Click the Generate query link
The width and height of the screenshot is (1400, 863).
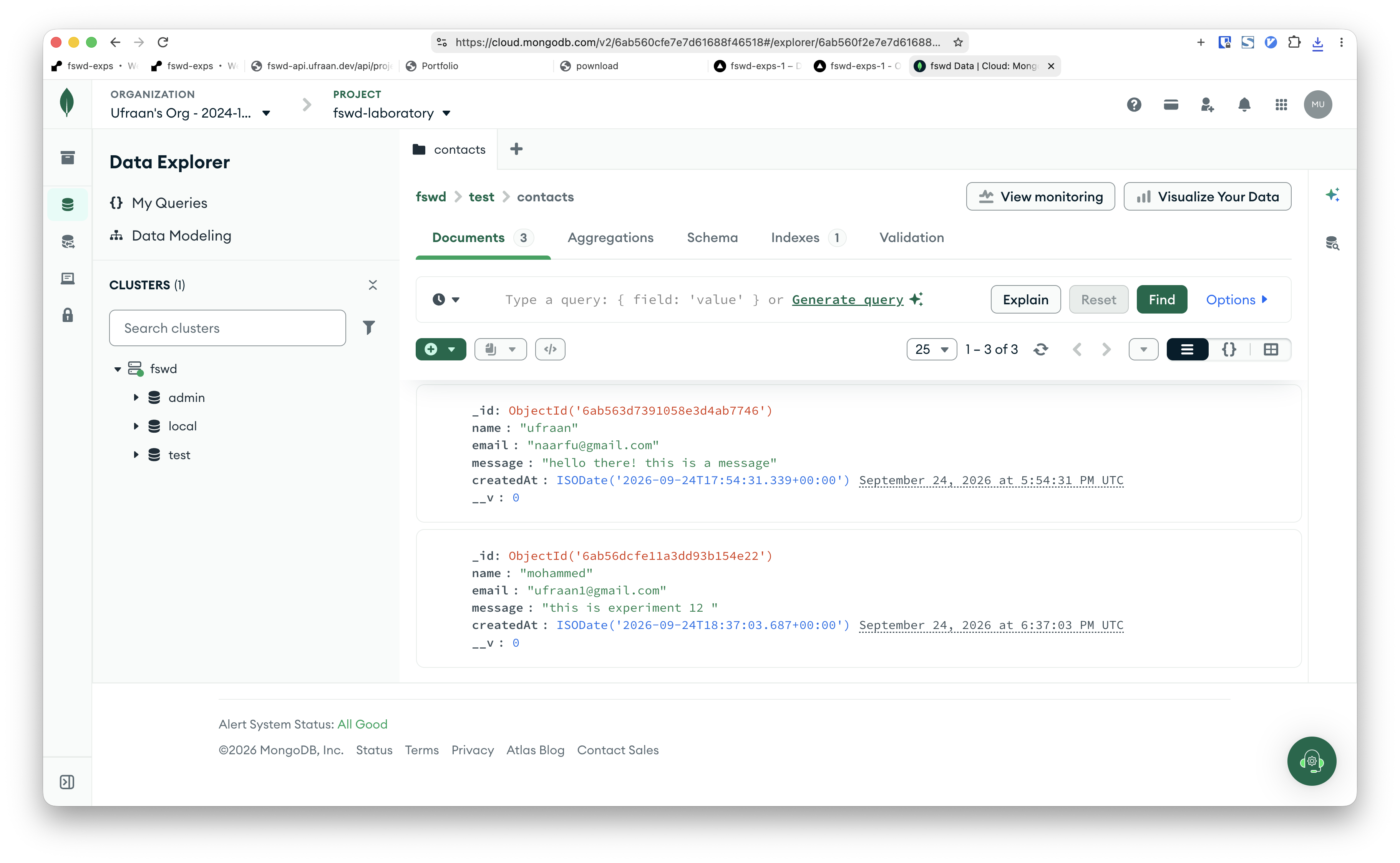[x=847, y=300]
